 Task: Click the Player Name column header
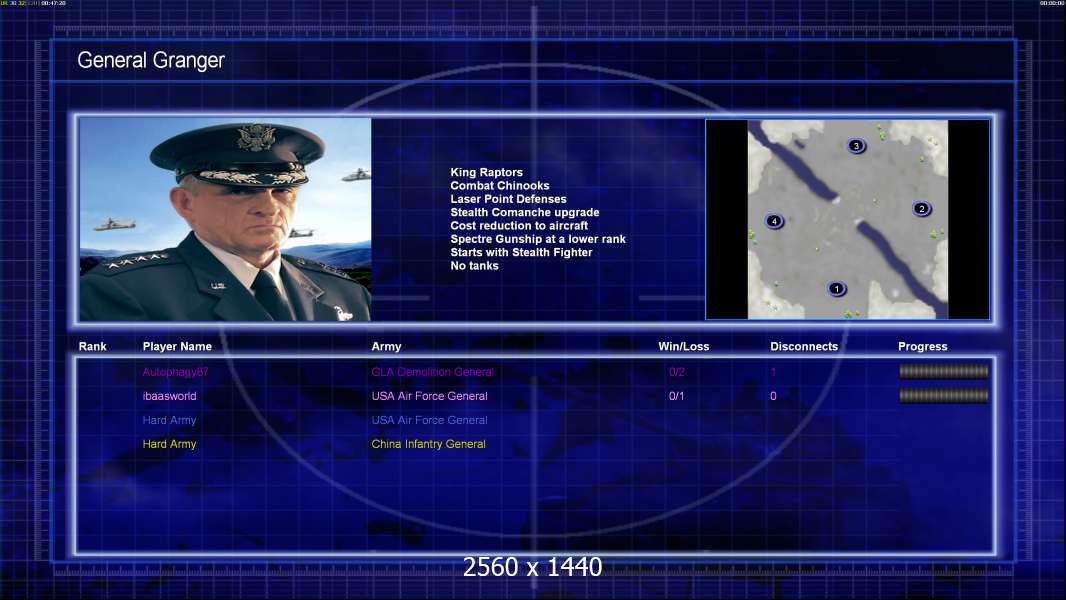[177, 347]
